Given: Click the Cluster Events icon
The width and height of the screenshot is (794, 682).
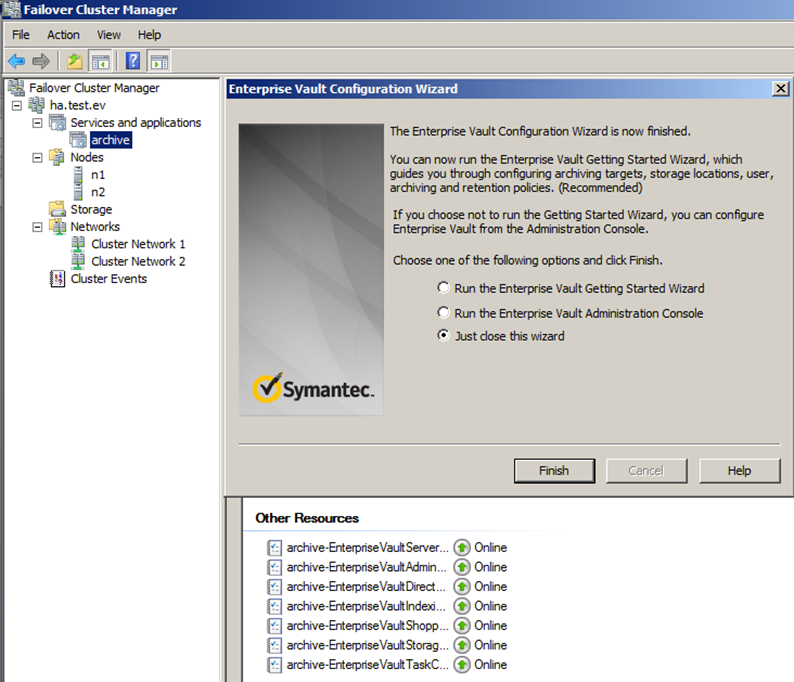Looking at the screenshot, I should point(57,278).
